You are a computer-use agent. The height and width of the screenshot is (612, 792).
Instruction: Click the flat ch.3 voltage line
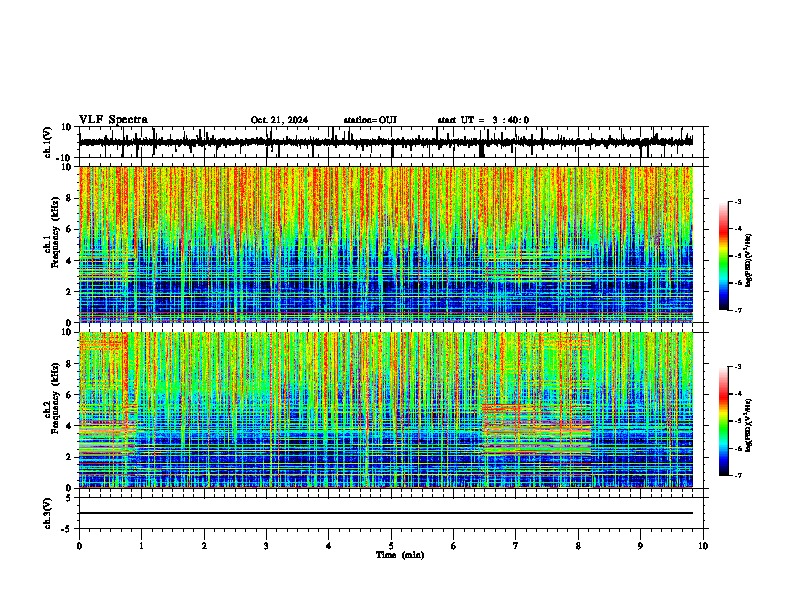(x=386, y=513)
